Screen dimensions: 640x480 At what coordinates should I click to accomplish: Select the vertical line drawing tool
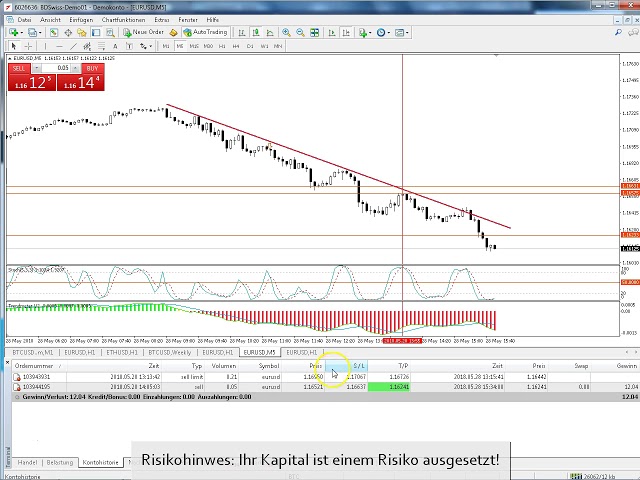45,46
